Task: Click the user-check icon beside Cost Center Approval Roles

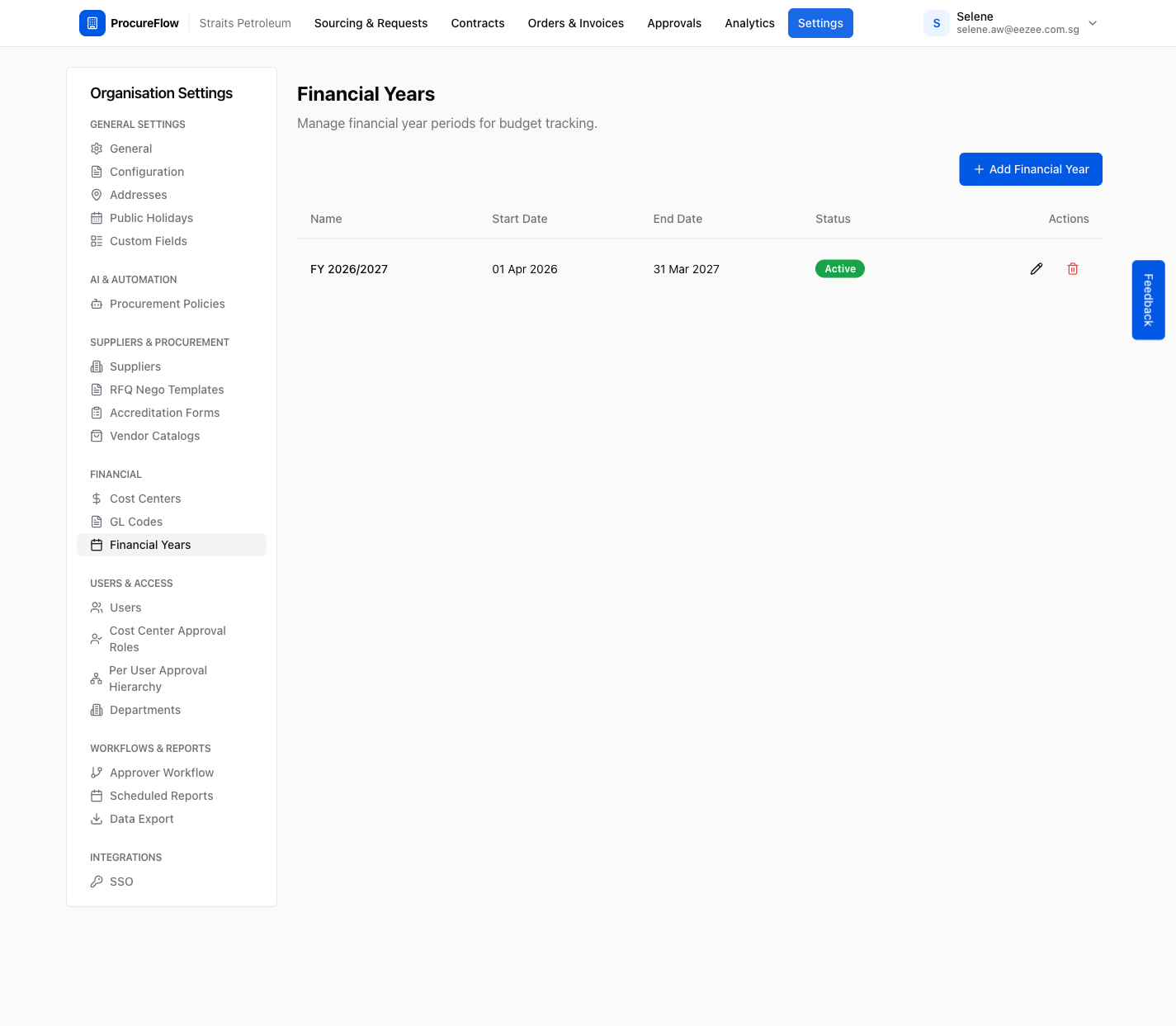Action: 97,639
